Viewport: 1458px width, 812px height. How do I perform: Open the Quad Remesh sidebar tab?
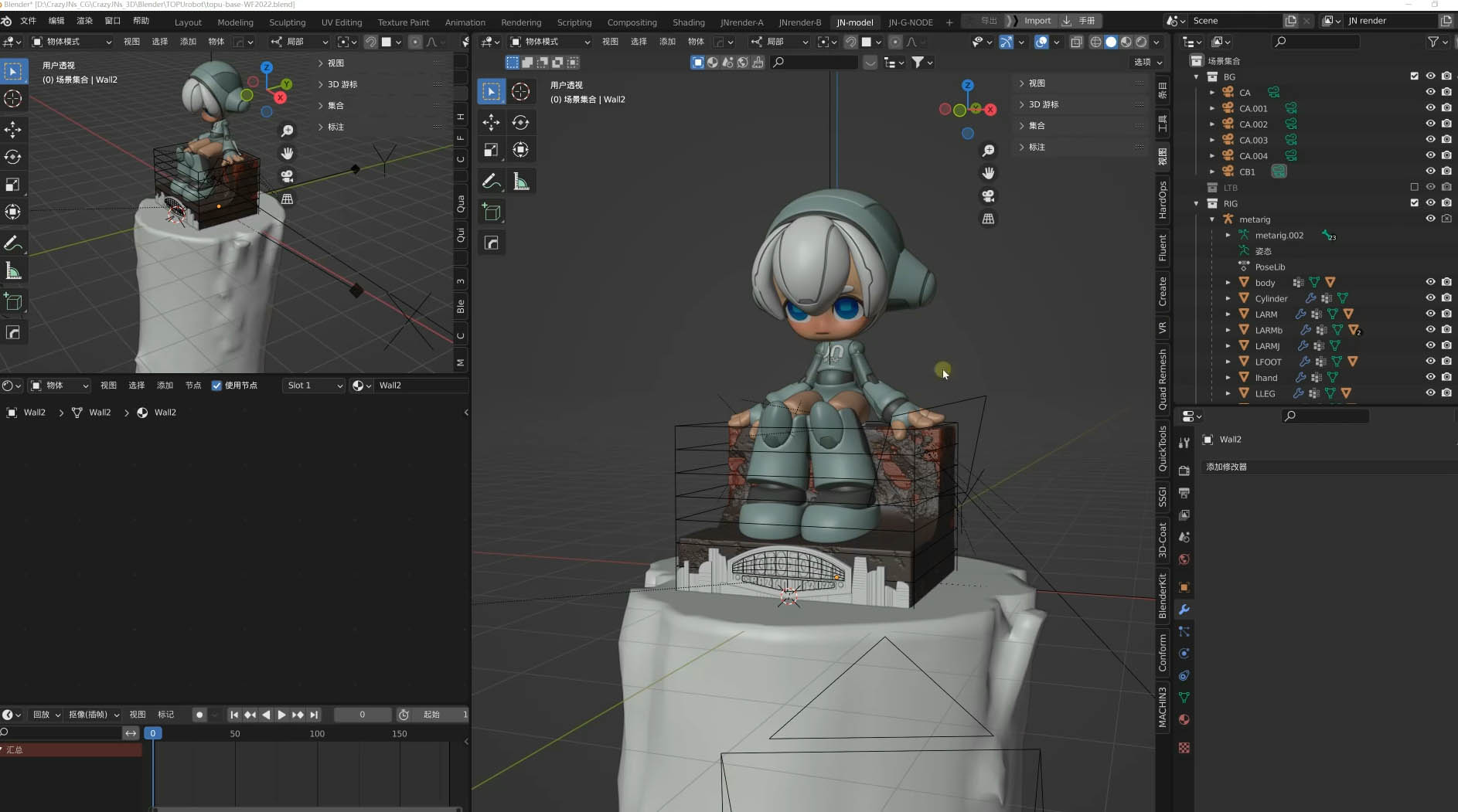pyautogui.click(x=1162, y=379)
